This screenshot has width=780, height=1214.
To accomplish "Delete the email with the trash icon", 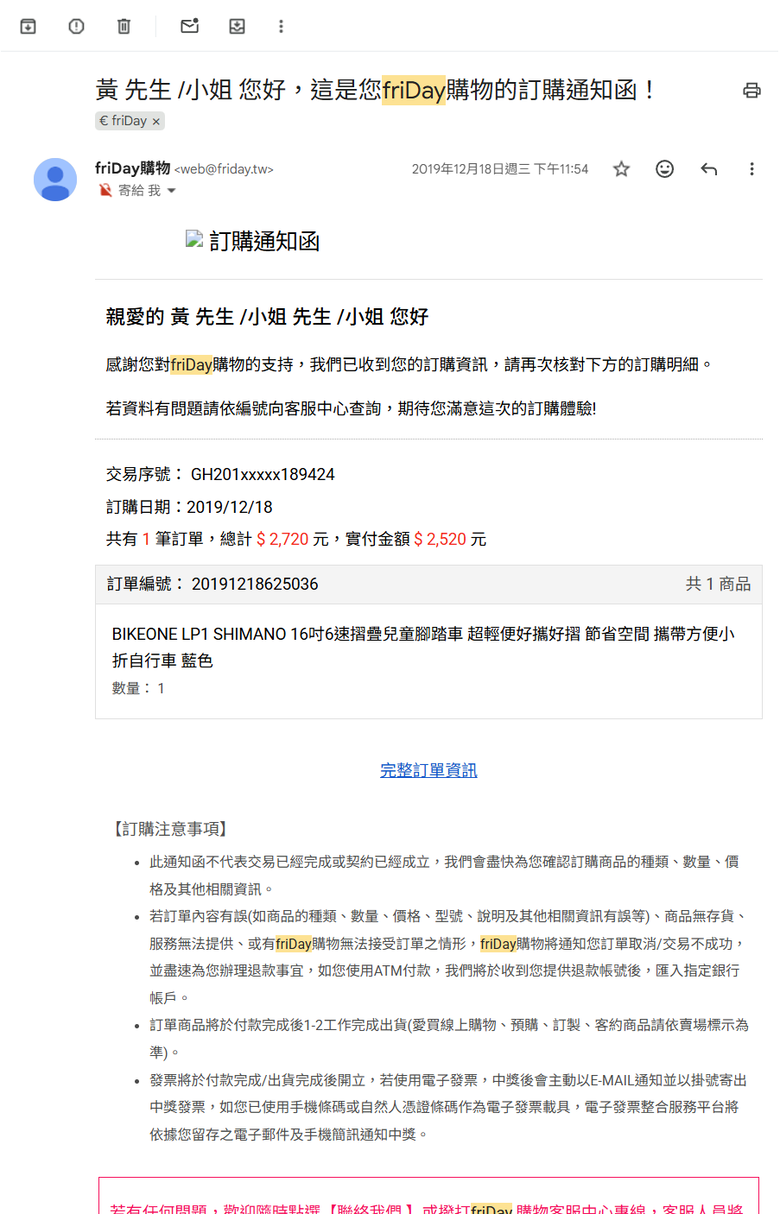I will point(124,26).
